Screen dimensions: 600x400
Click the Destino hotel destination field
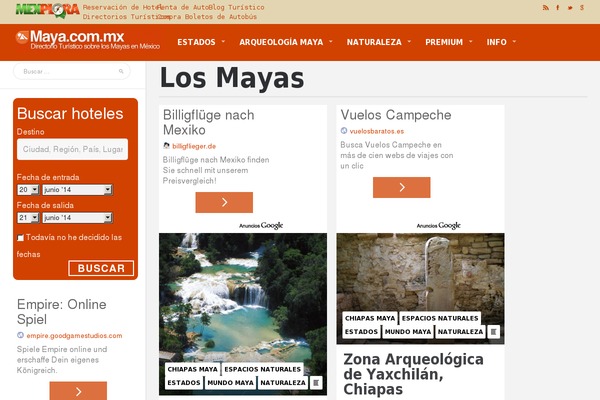(x=72, y=149)
